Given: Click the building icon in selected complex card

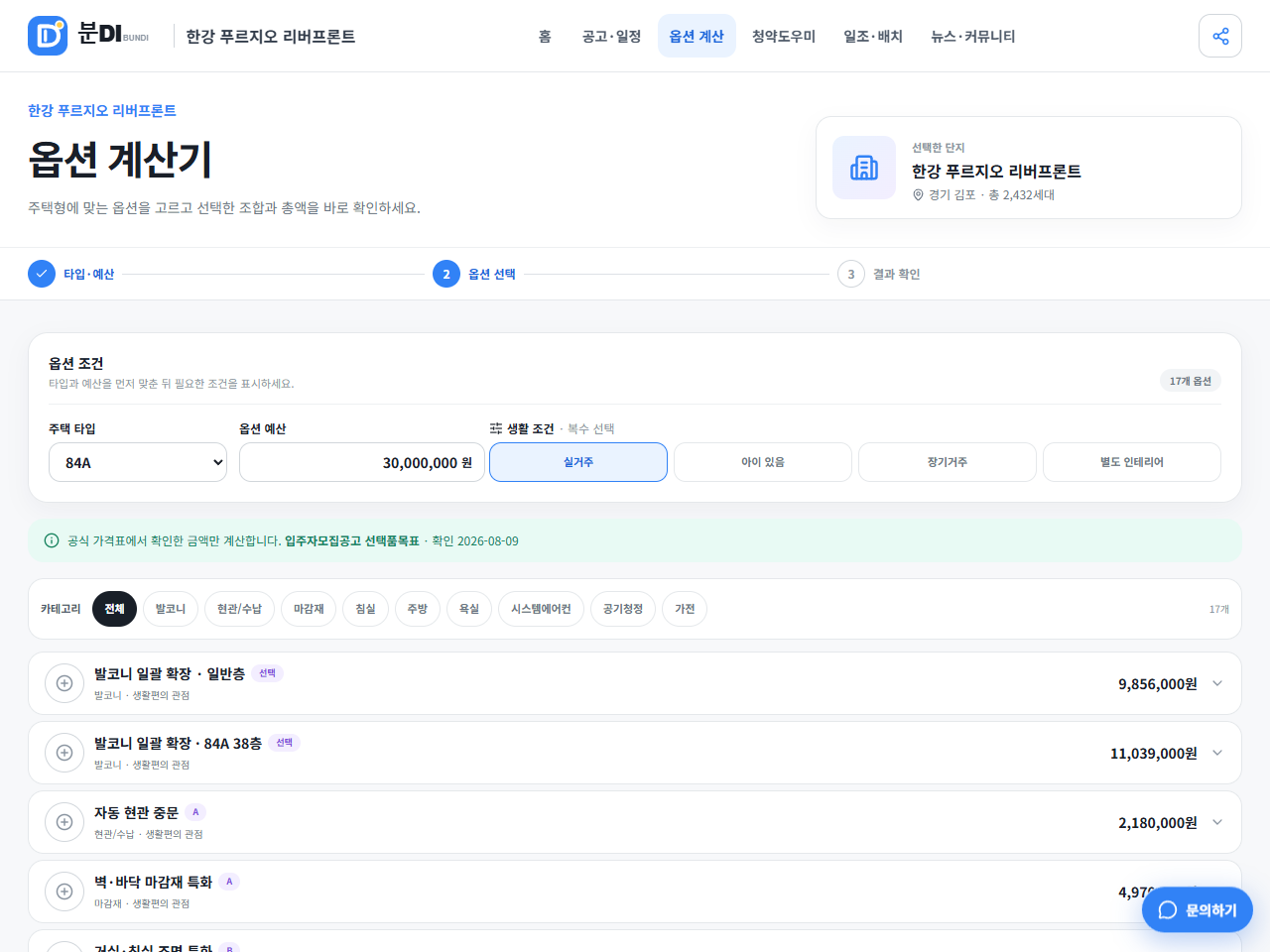Looking at the screenshot, I should pos(864,168).
